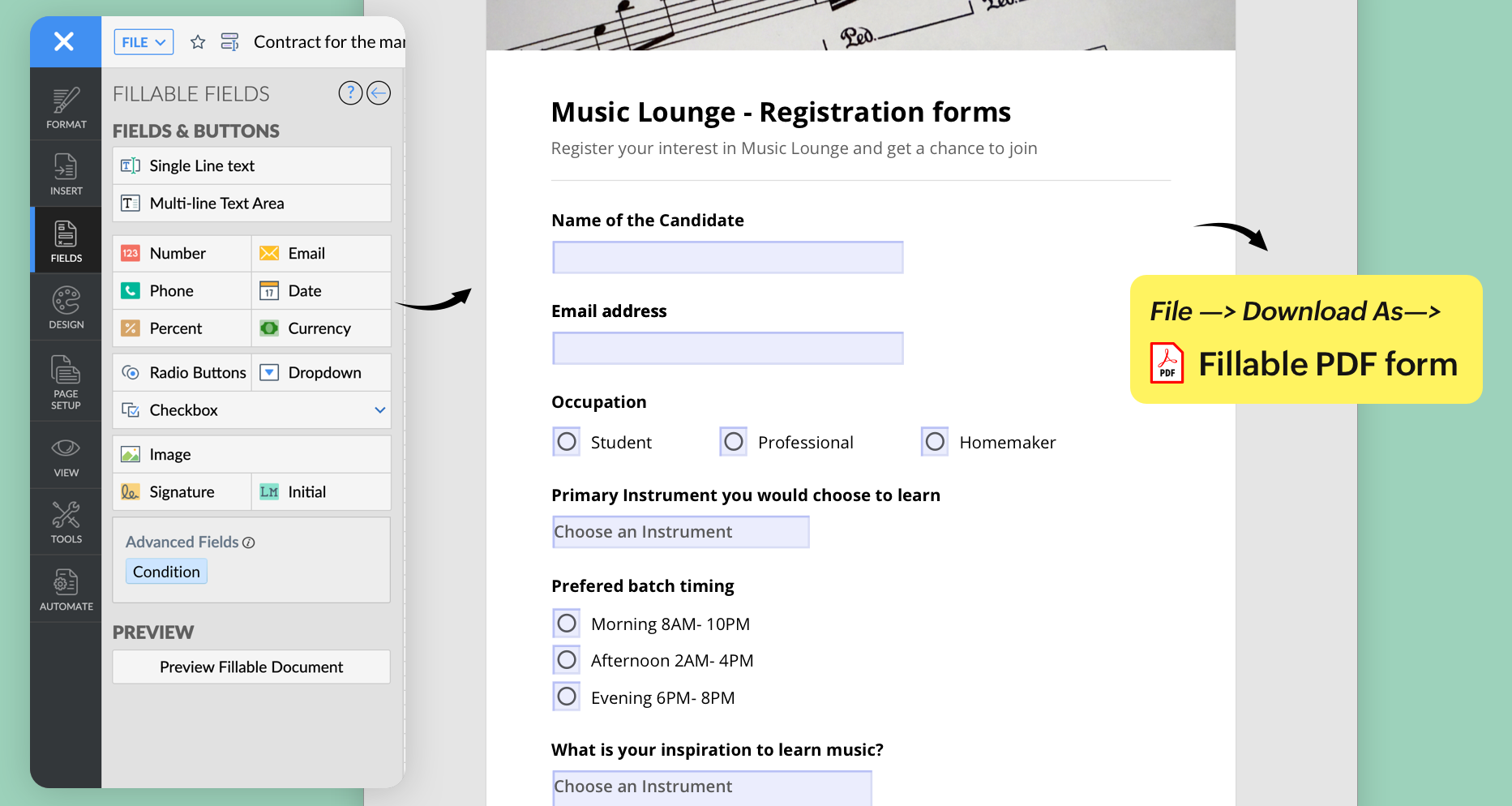Add an Email field
1512x806 pixels.
321,253
